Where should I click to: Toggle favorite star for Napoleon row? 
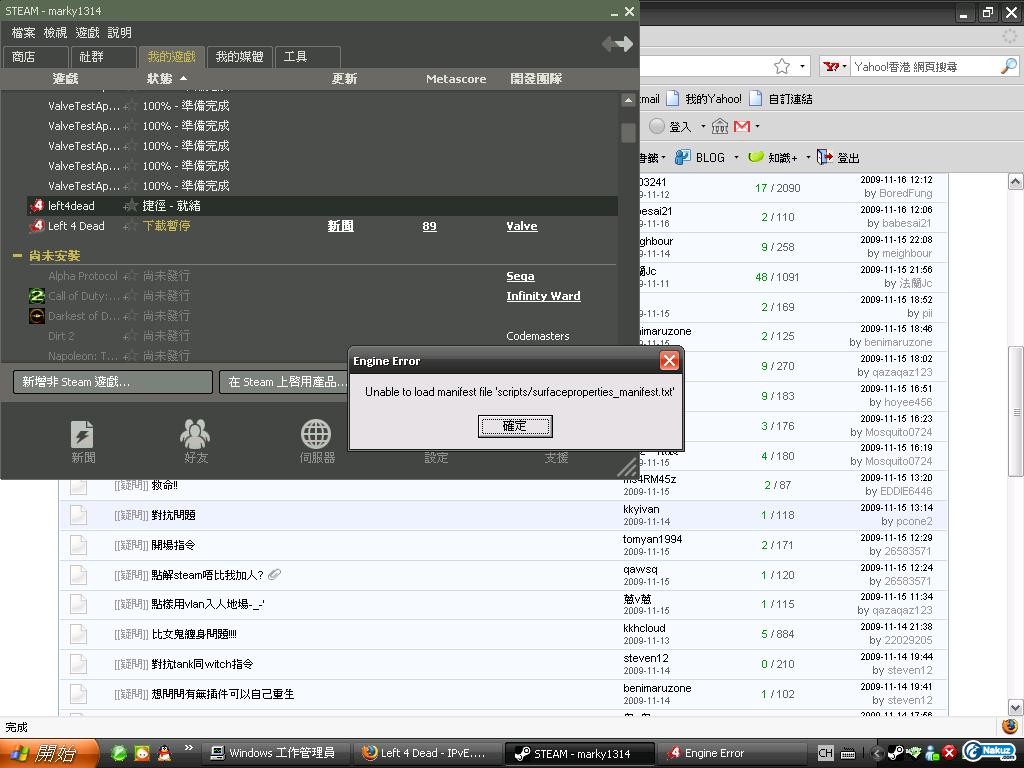click(131, 356)
